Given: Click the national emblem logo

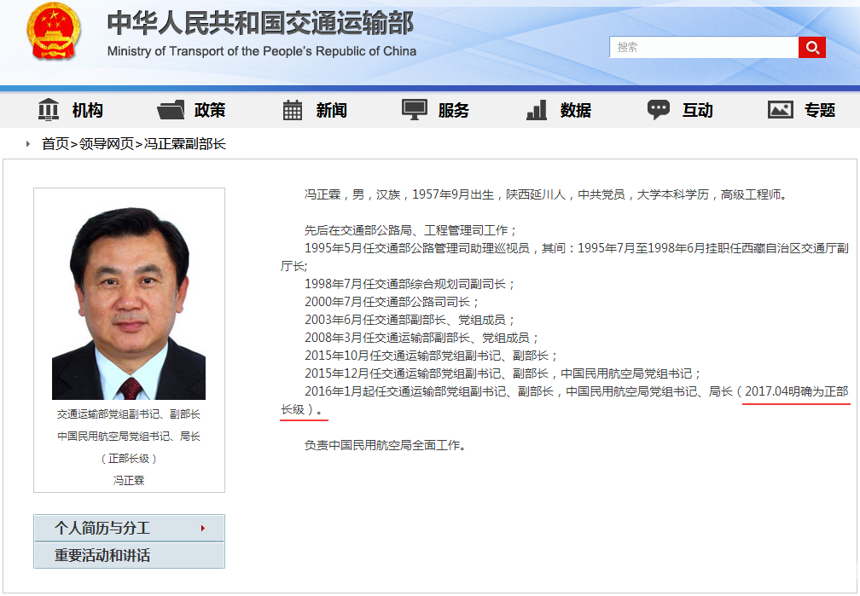Looking at the screenshot, I should pos(54,31).
